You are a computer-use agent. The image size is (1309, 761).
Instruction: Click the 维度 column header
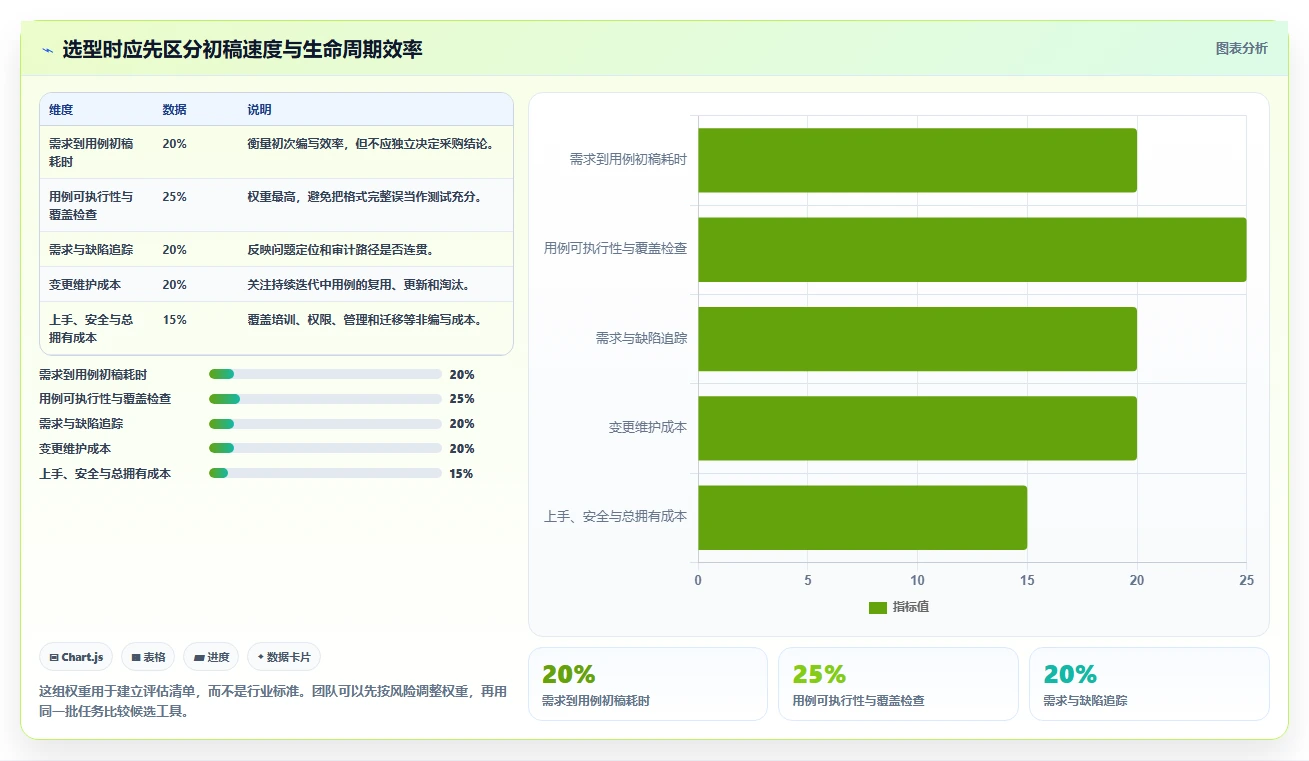61,110
